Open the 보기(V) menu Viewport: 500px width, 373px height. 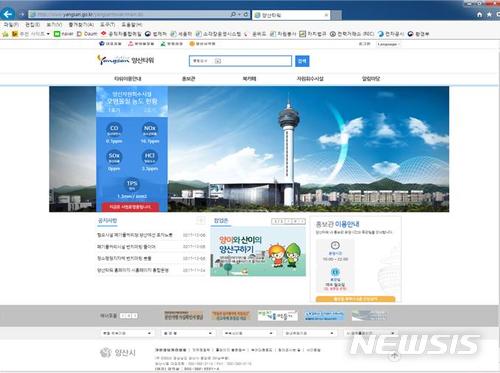coord(54,25)
